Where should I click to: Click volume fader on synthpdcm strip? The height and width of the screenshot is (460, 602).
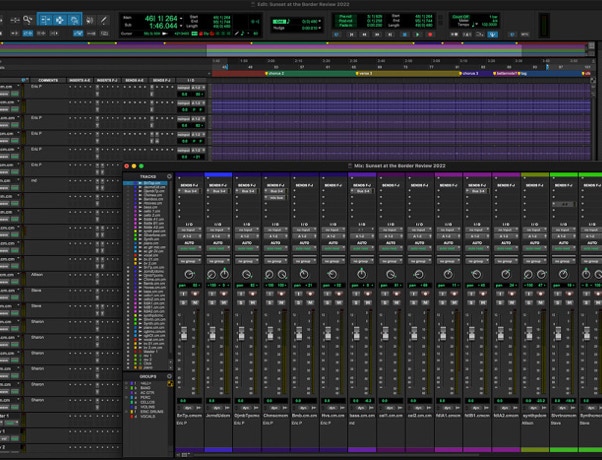529,333
